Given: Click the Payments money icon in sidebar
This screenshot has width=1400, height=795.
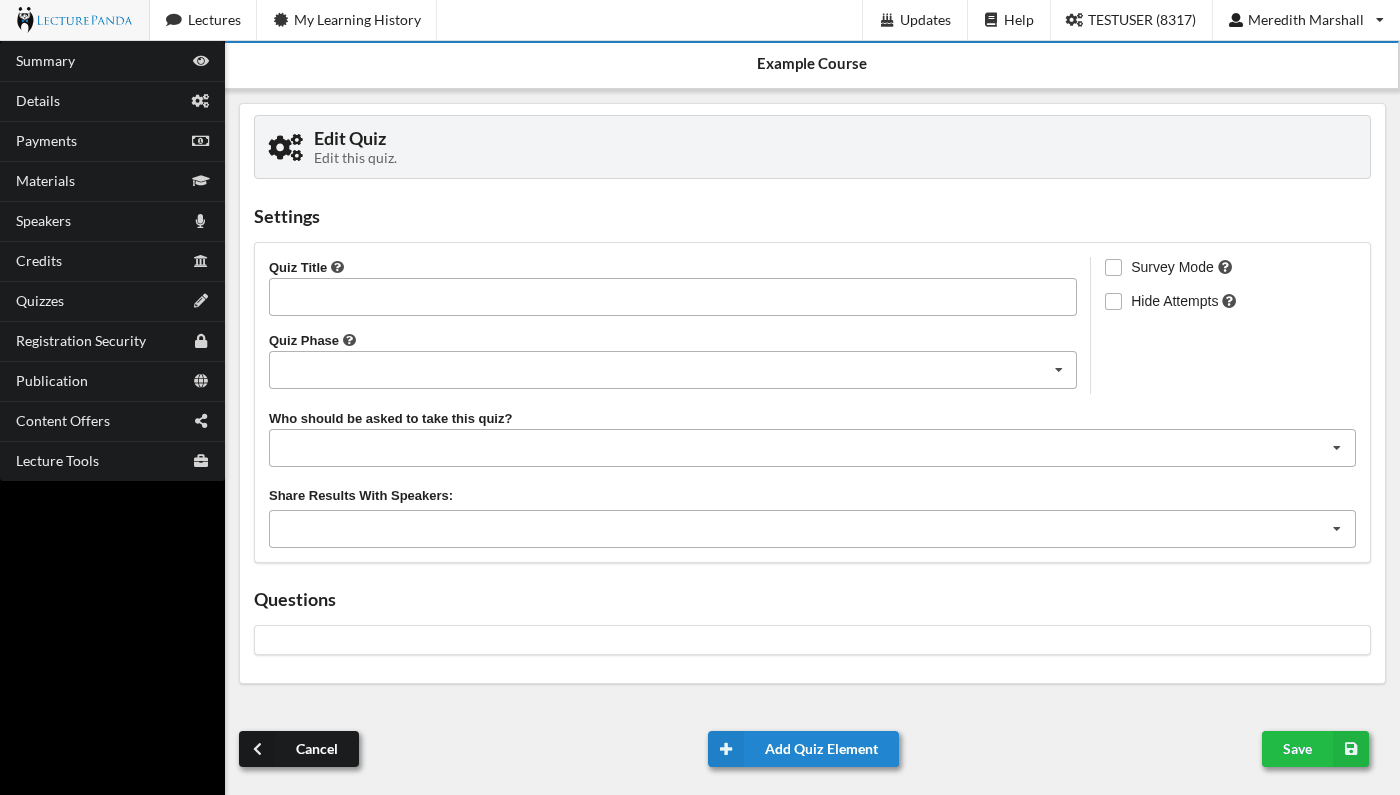Looking at the screenshot, I should 200,141.
